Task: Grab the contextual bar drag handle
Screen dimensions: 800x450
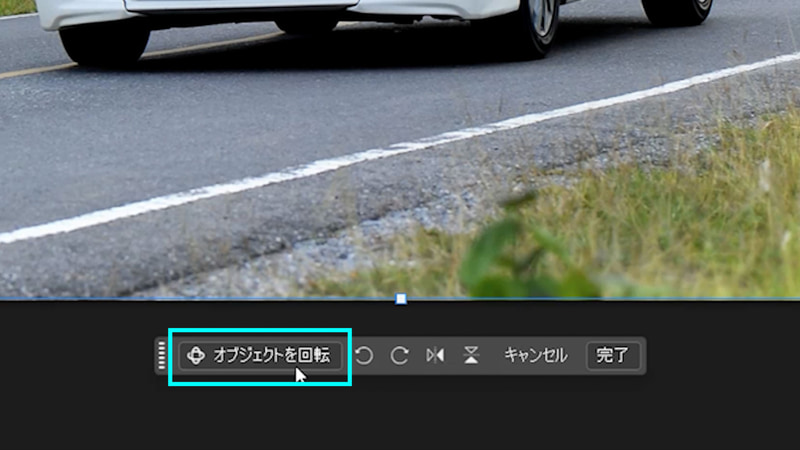Action: tap(162, 355)
